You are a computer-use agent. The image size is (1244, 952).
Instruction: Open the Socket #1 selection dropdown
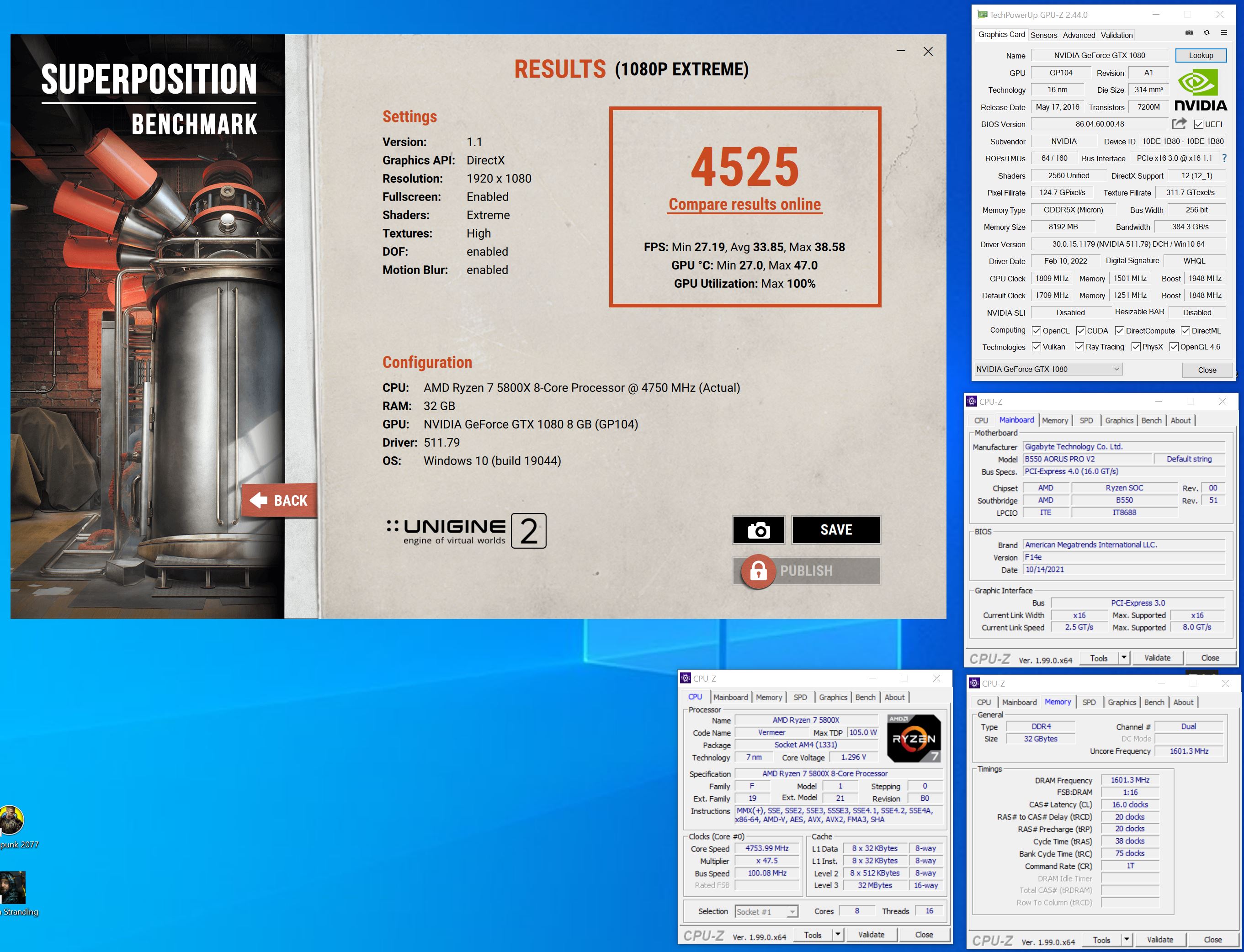click(766, 912)
